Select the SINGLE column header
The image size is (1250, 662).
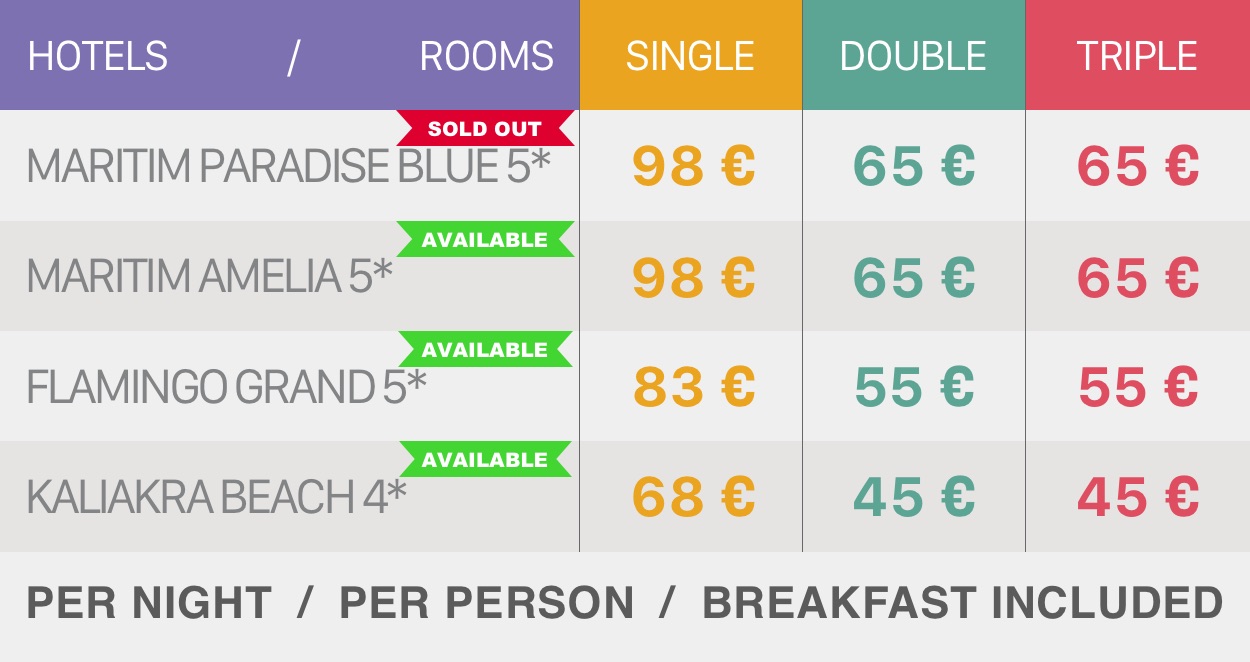point(691,55)
